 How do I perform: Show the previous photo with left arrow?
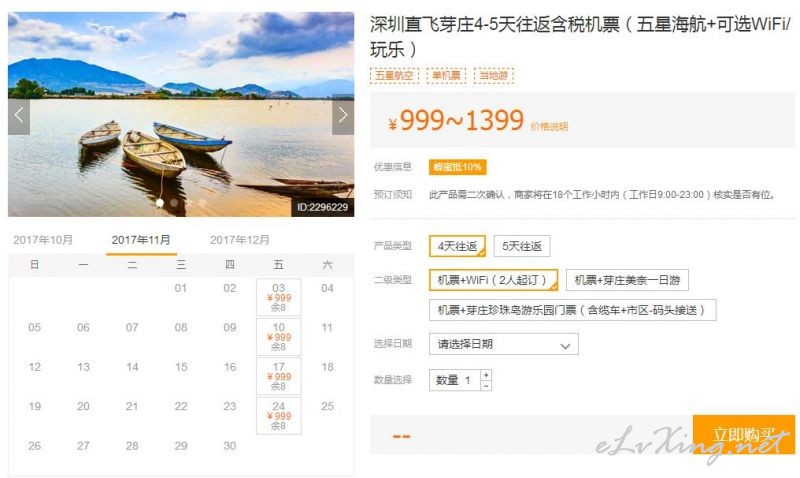[19, 116]
